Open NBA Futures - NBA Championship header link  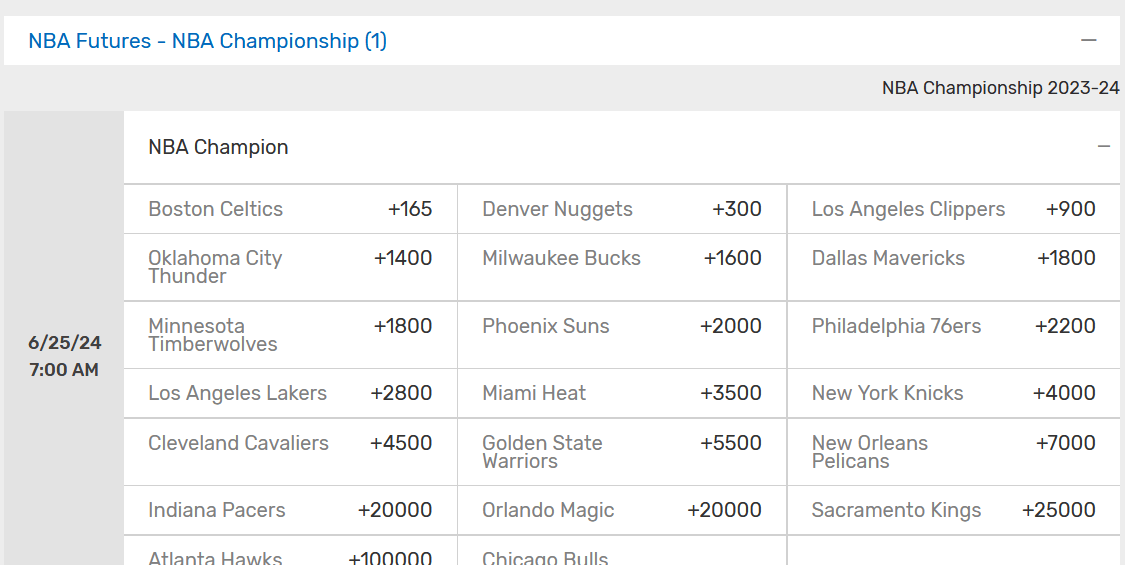pyautogui.click(x=207, y=41)
